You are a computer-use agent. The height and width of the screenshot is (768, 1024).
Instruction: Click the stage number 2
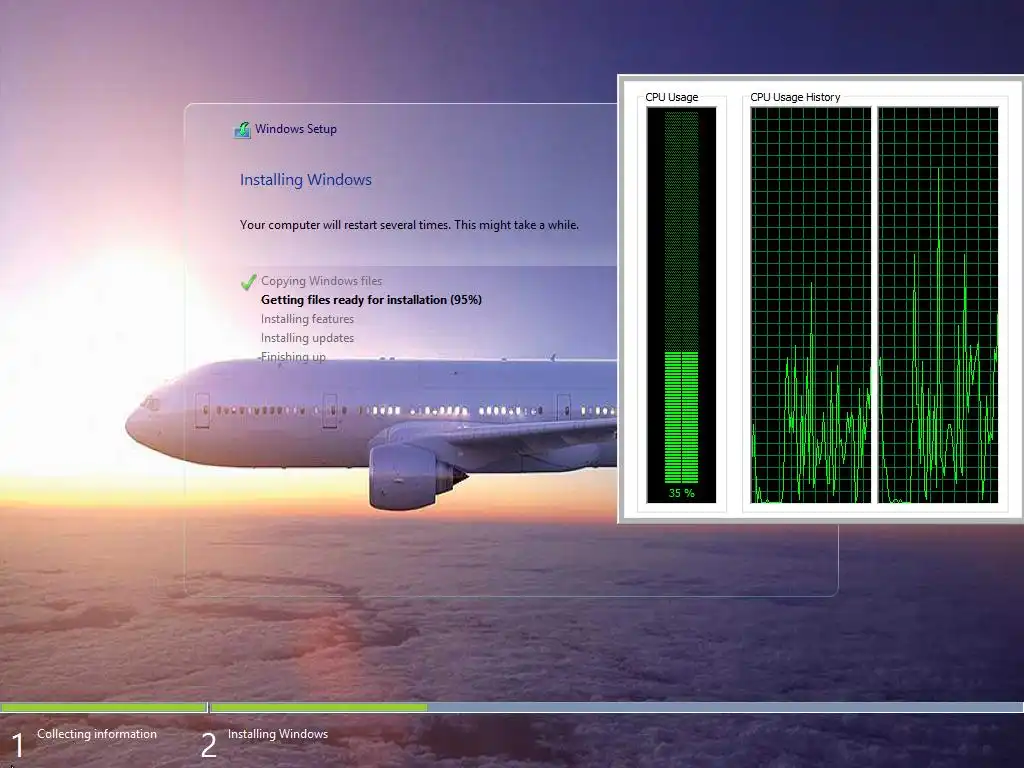(x=208, y=746)
